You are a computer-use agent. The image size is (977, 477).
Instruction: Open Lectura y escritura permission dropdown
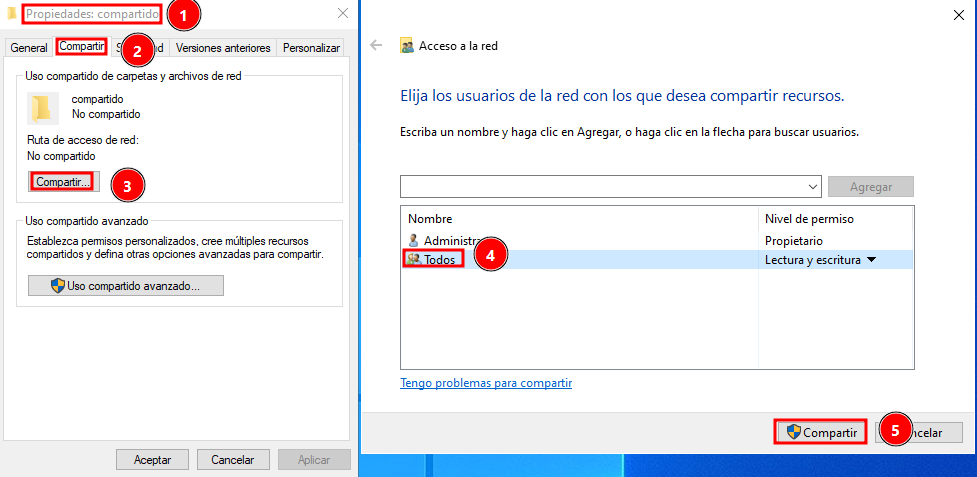(821, 260)
